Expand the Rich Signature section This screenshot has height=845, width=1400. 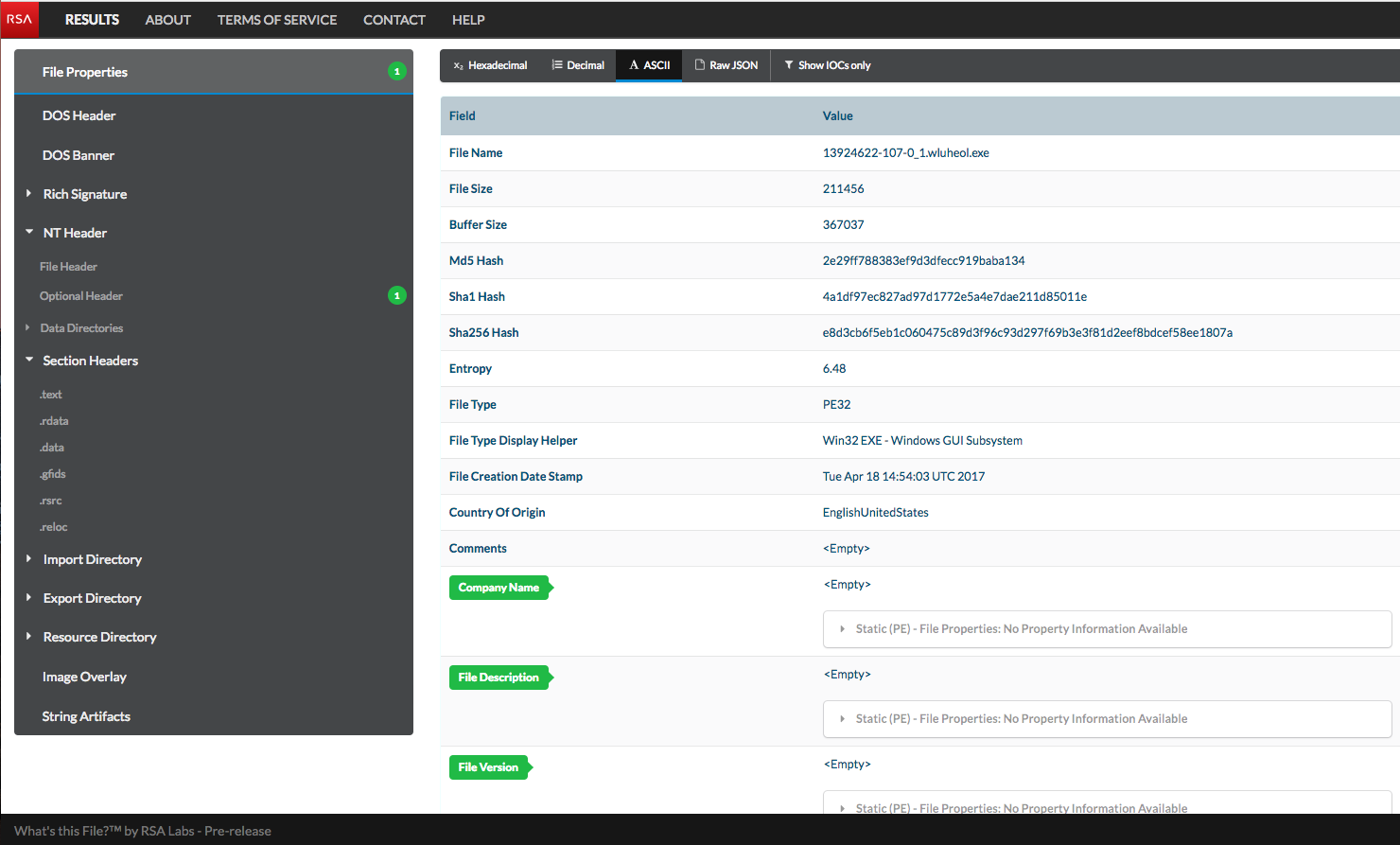click(28, 194)
